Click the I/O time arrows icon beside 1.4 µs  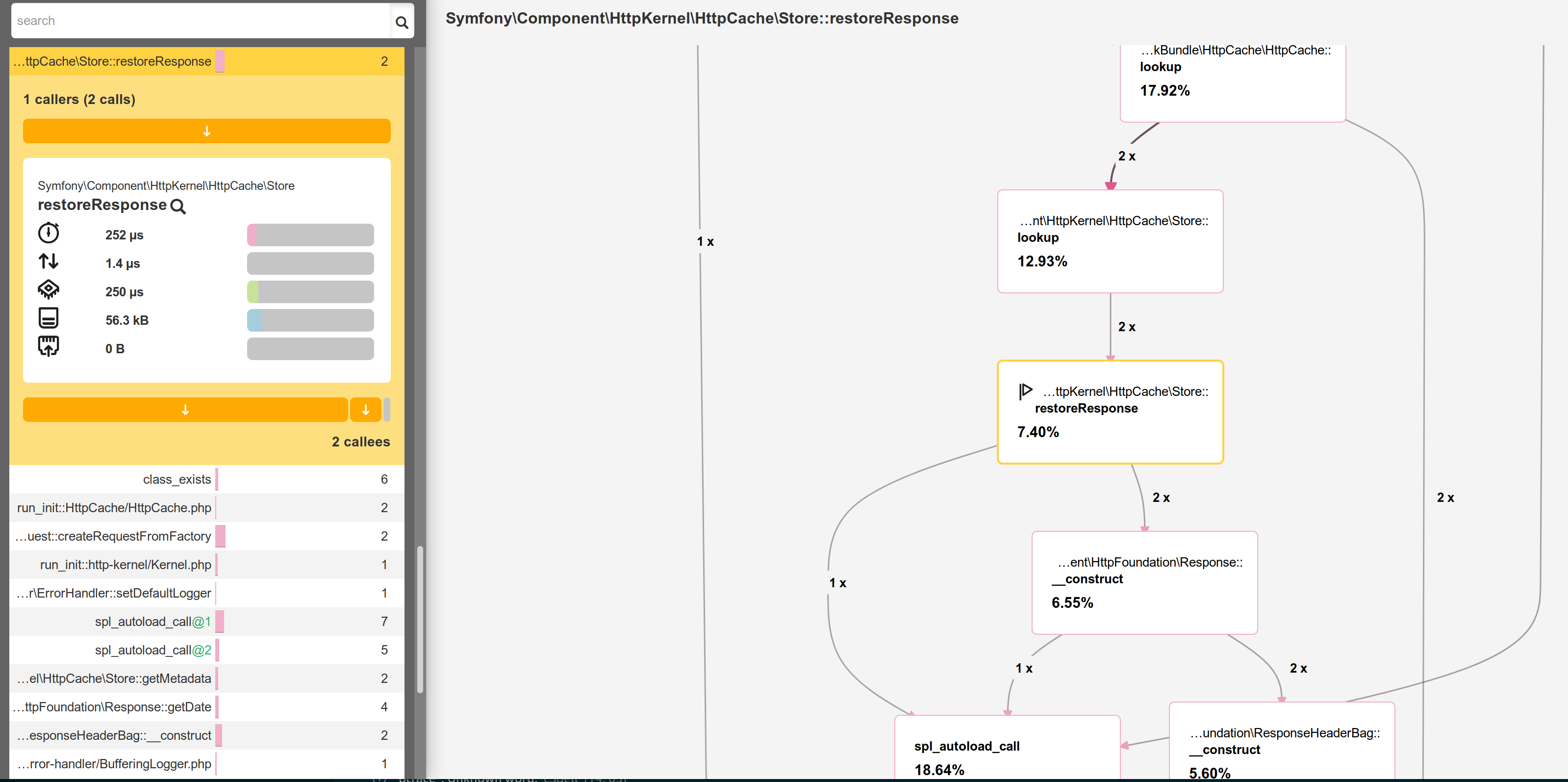(x=49, y=261)
